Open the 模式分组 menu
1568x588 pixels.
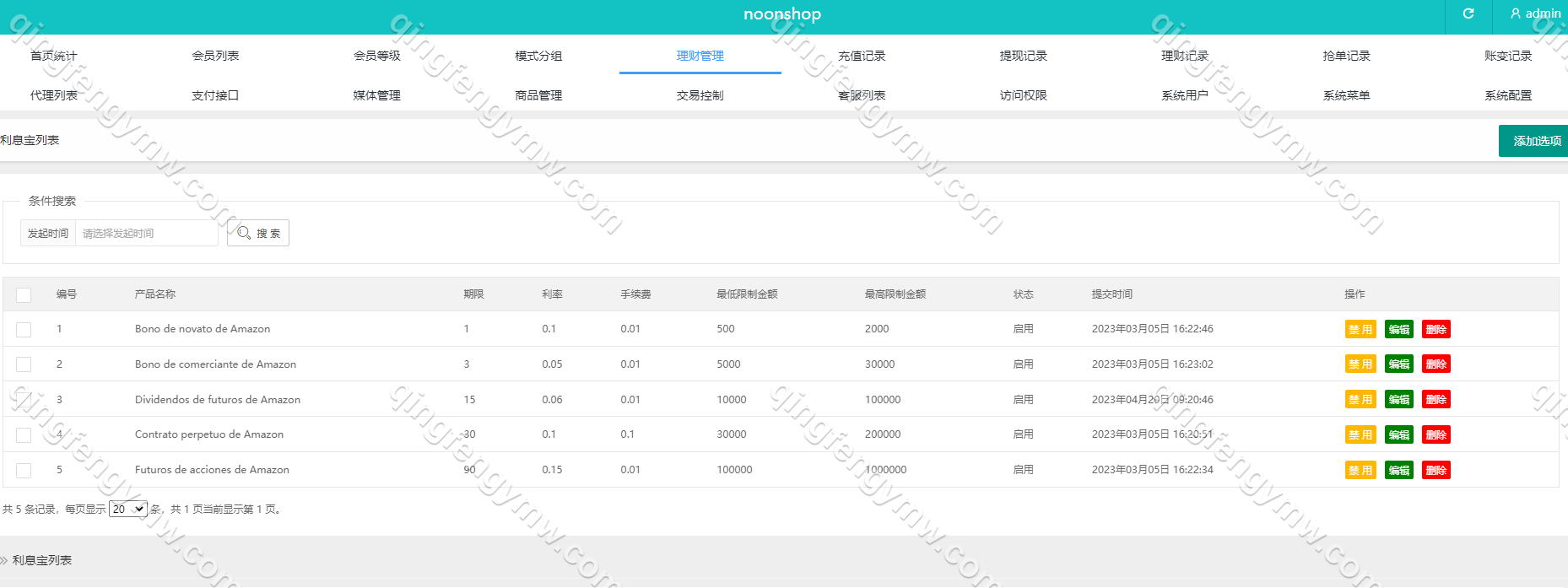click(538, 56)
